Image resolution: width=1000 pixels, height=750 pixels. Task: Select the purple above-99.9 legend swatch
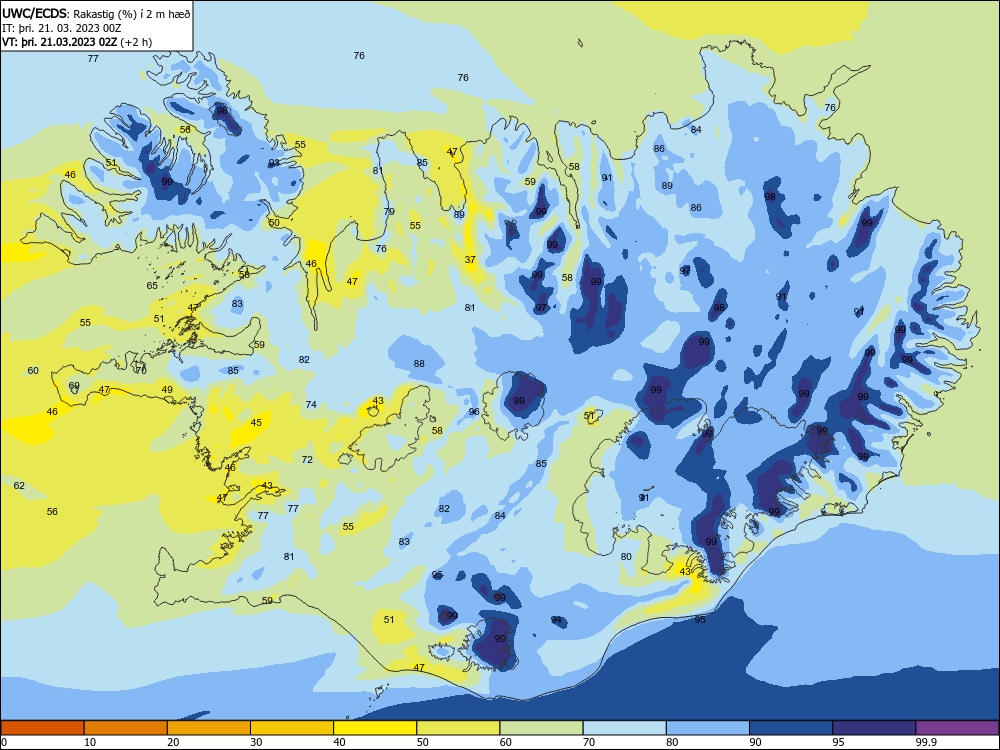click(x=957, y=728)
